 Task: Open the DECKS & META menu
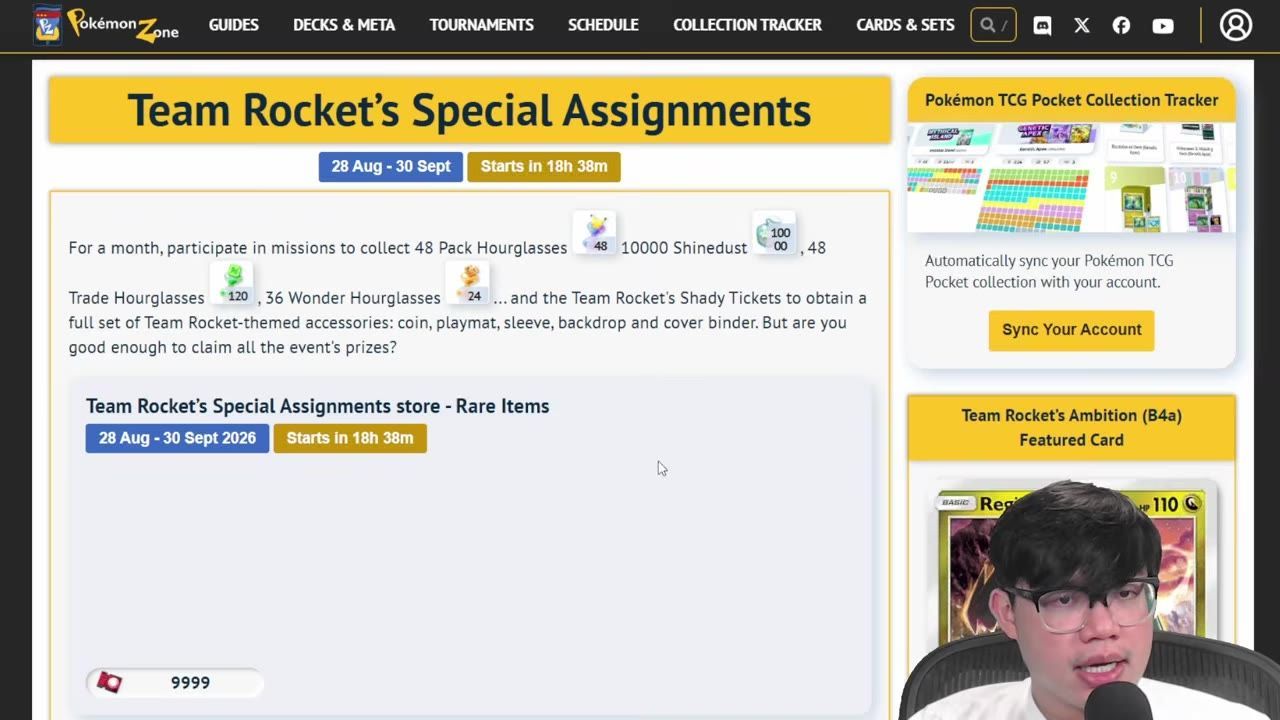click(344, 25)
